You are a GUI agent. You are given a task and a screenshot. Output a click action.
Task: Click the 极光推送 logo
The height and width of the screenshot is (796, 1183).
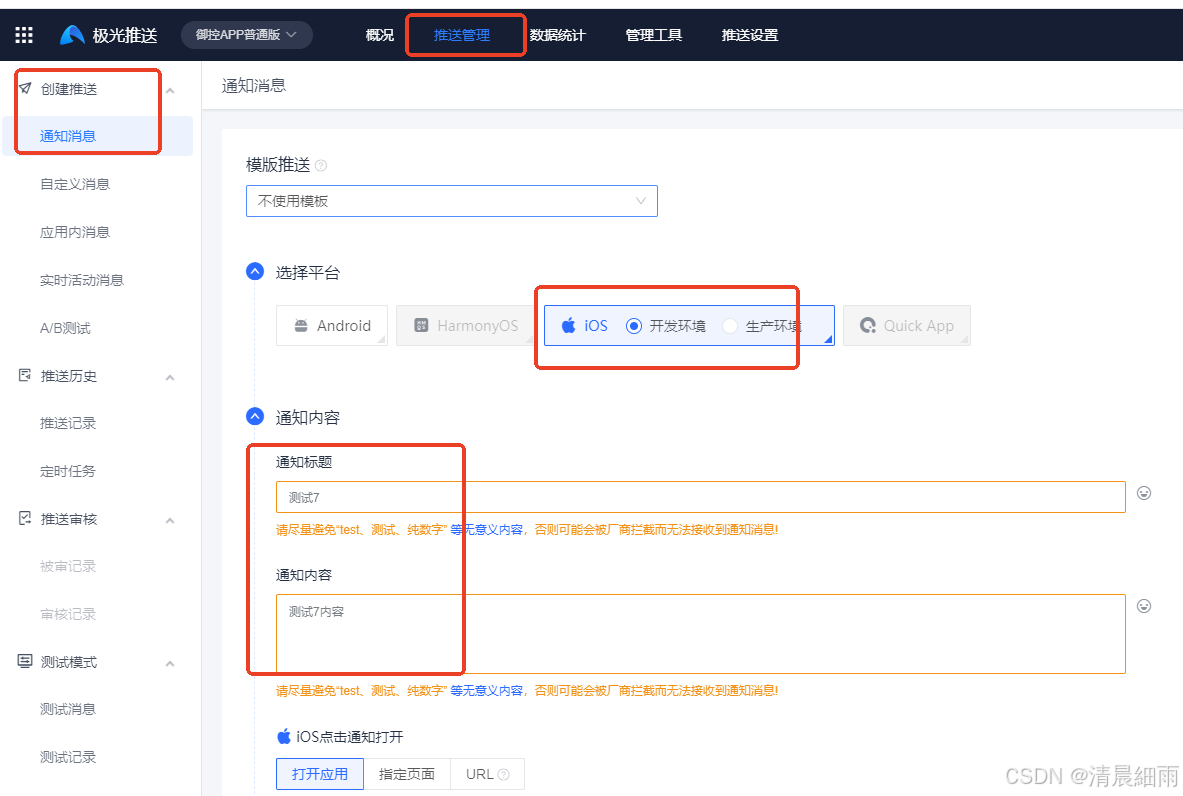click(109, 35)
